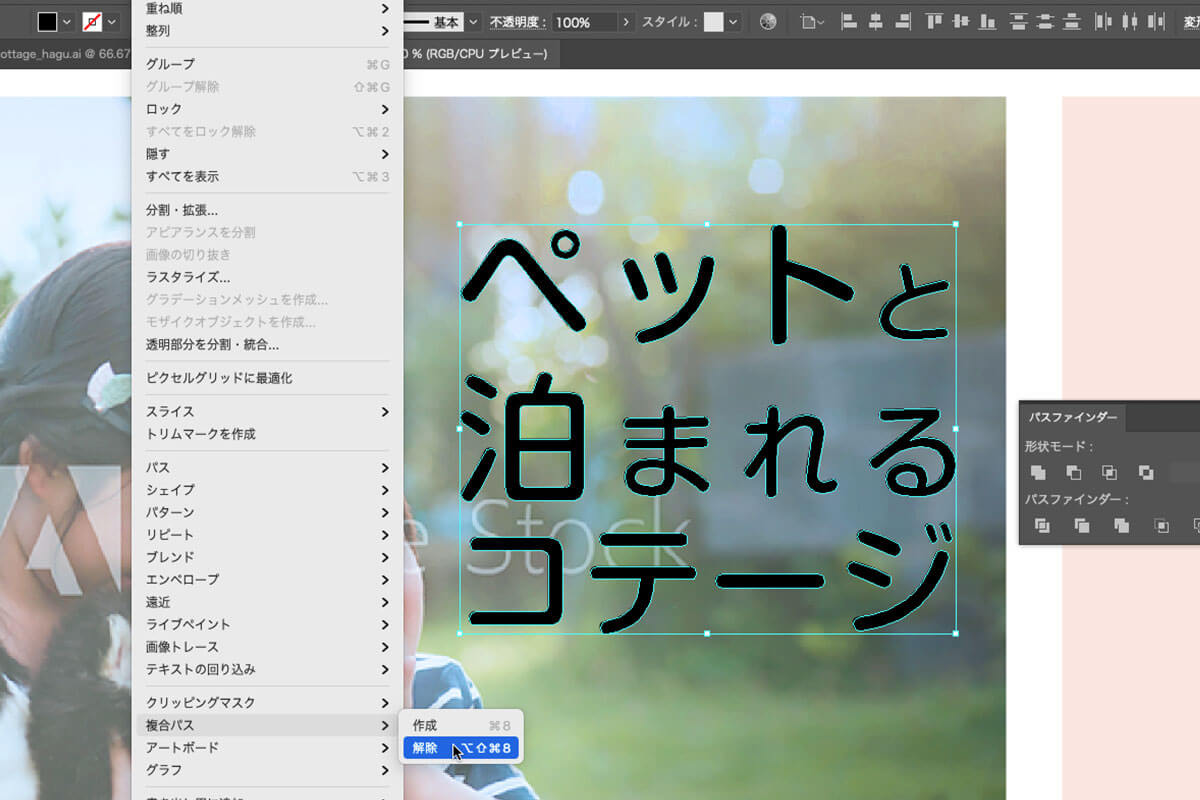Click the Minus Front shape mode icon
The height and width of the screenshot is (800, 1200).
pos(1074,472)
